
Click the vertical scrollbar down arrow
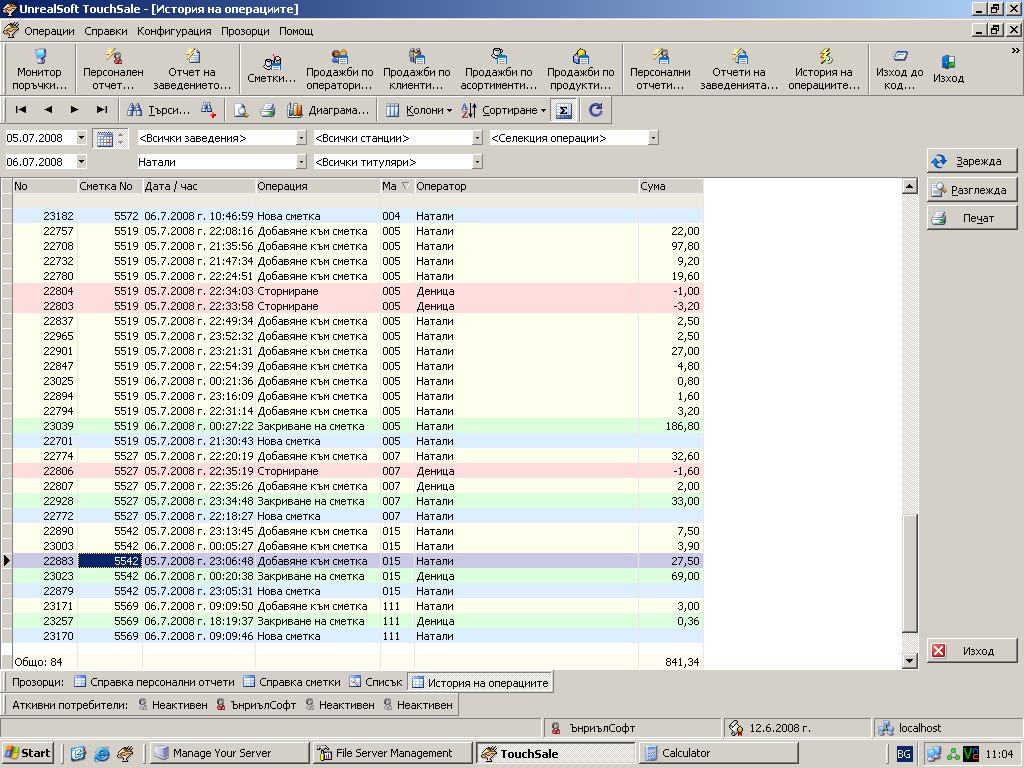pyautogui.click(x=909, y=660)
